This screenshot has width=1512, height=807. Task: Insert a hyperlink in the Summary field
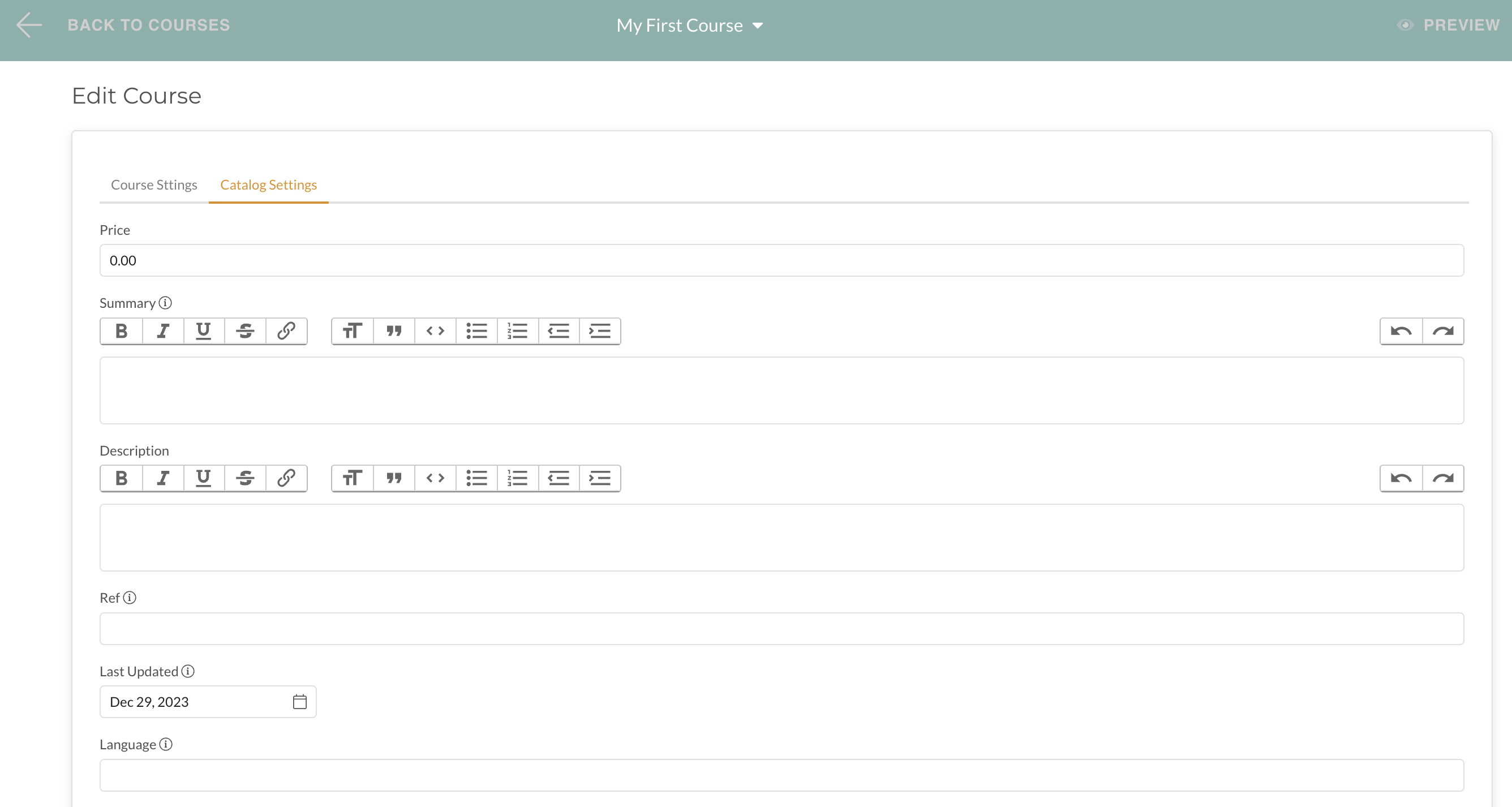click(286, 331)
